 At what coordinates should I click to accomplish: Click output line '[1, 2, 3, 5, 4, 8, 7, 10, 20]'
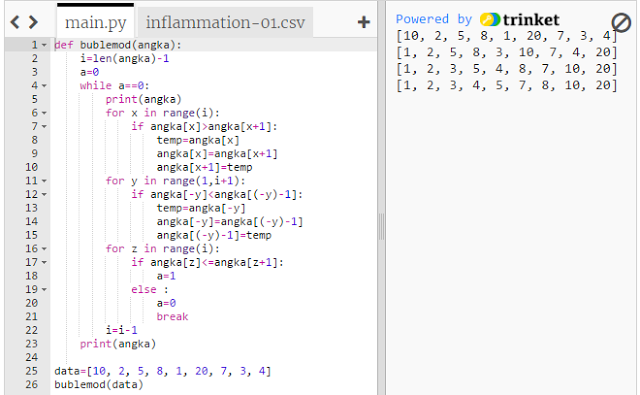(x=507, y=69)
